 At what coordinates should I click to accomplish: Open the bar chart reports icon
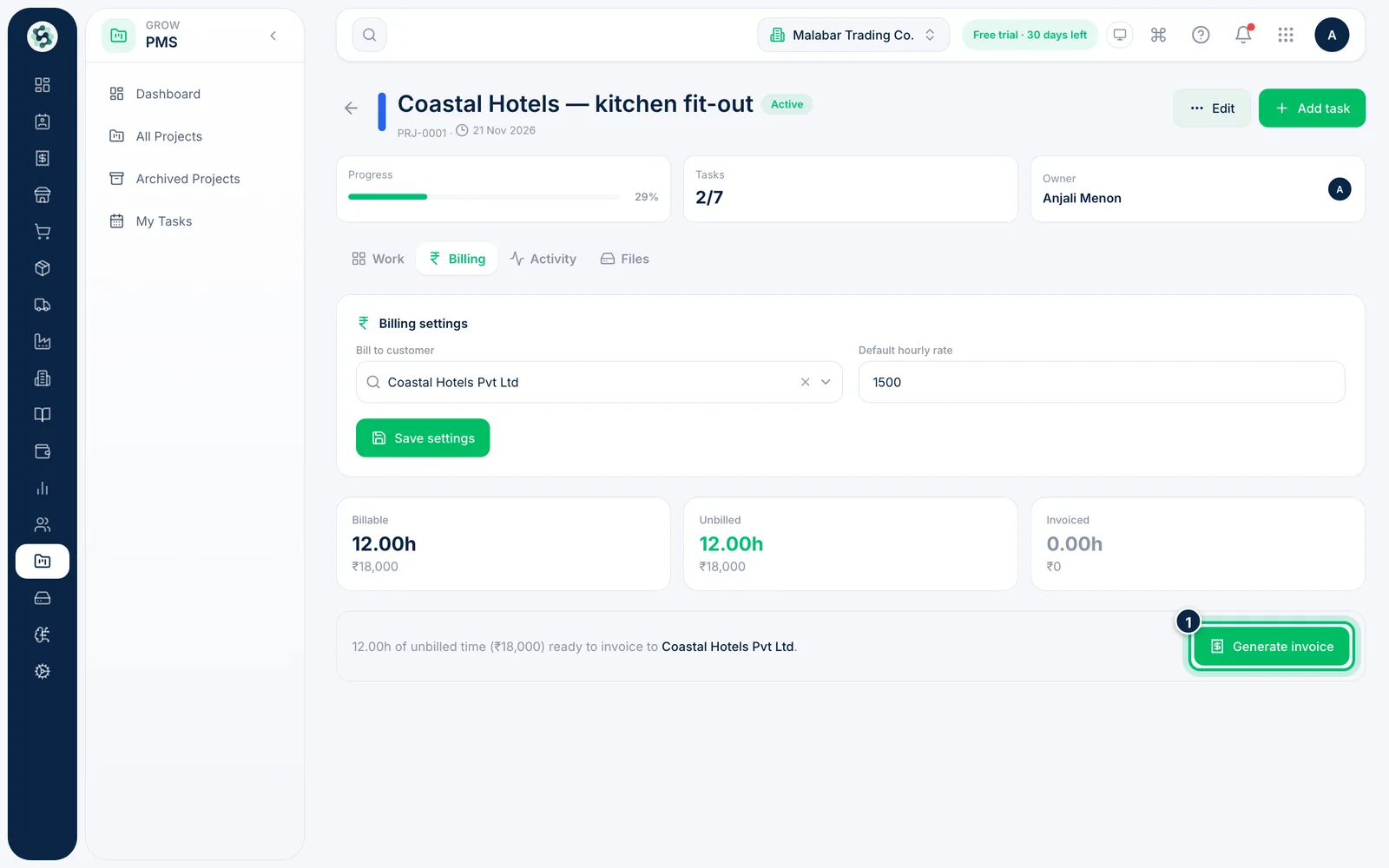click(42, 488)
